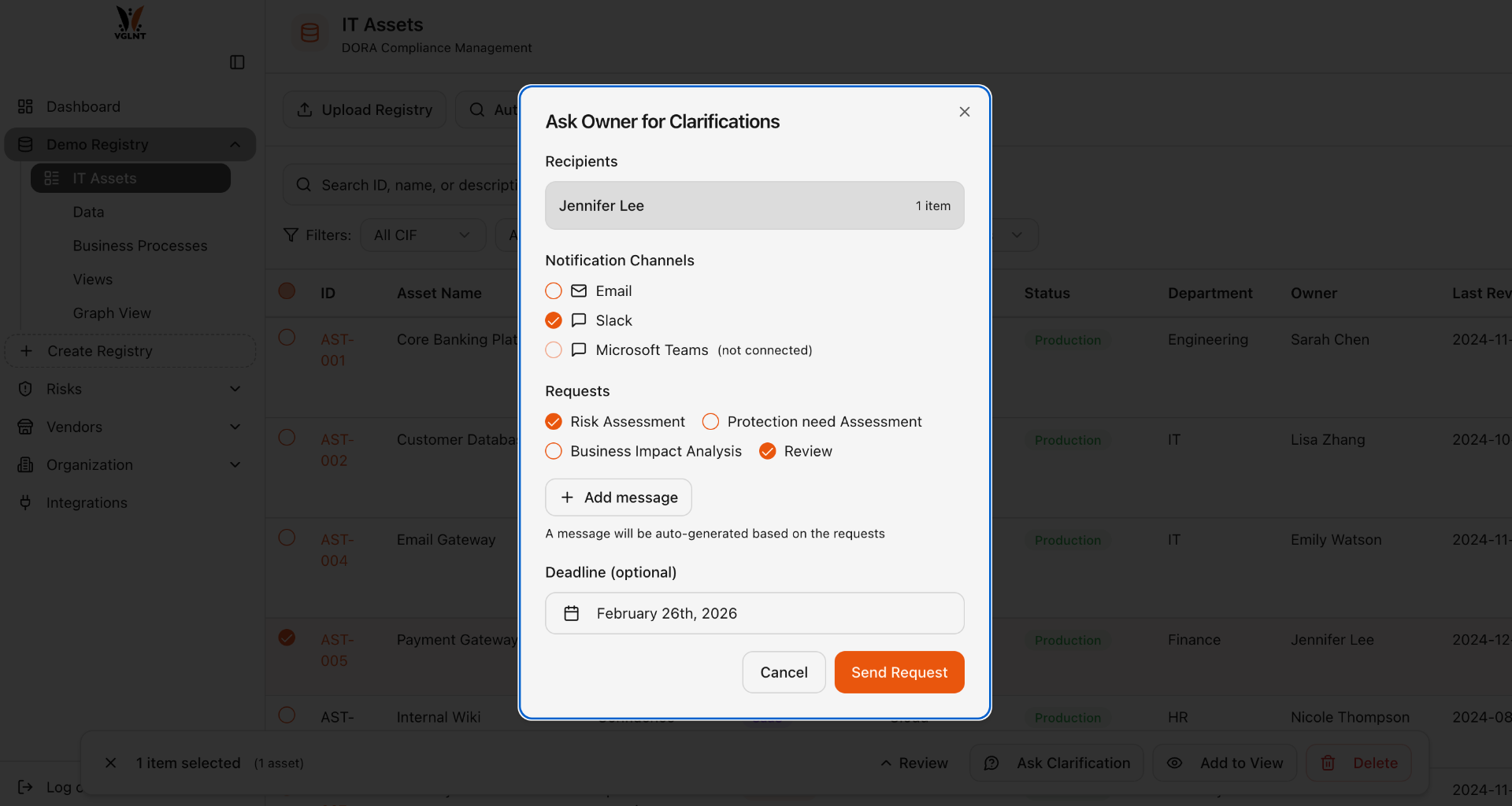The width and height of the screenshot is (1512, 806).
Task: Click the calendar icon in the Deadline field
Action: [573, 613]
